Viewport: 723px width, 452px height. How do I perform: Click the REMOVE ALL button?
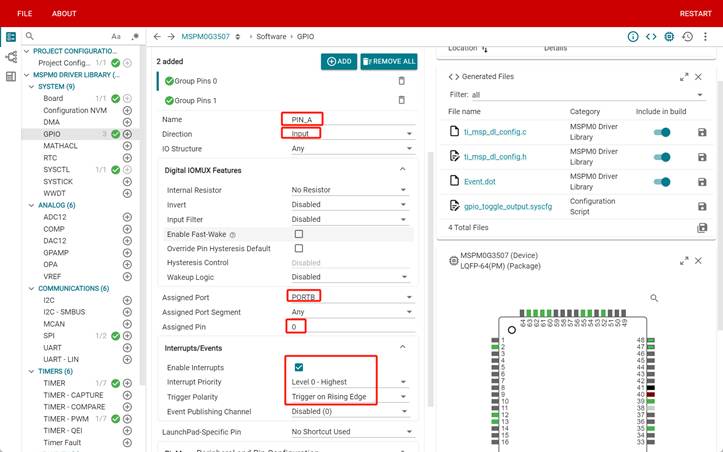(x=390, y=61)
